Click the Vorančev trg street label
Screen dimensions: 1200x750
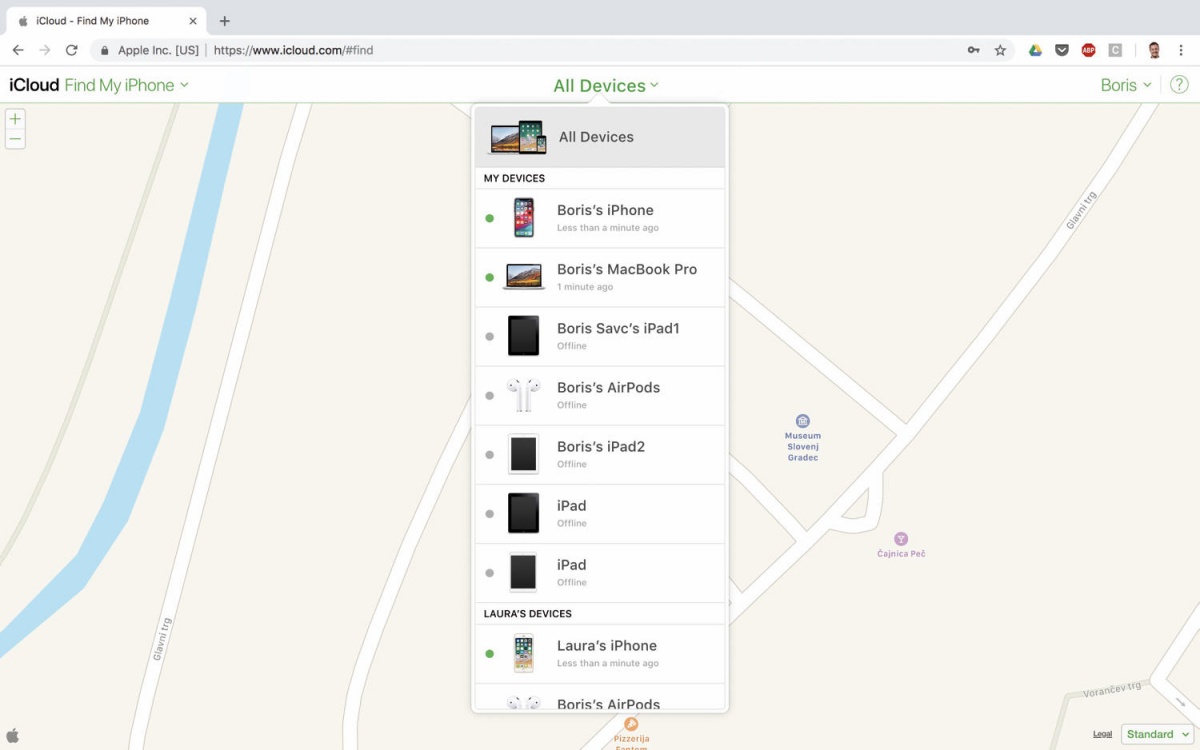pyautogui.click(x=1112, y=689)
